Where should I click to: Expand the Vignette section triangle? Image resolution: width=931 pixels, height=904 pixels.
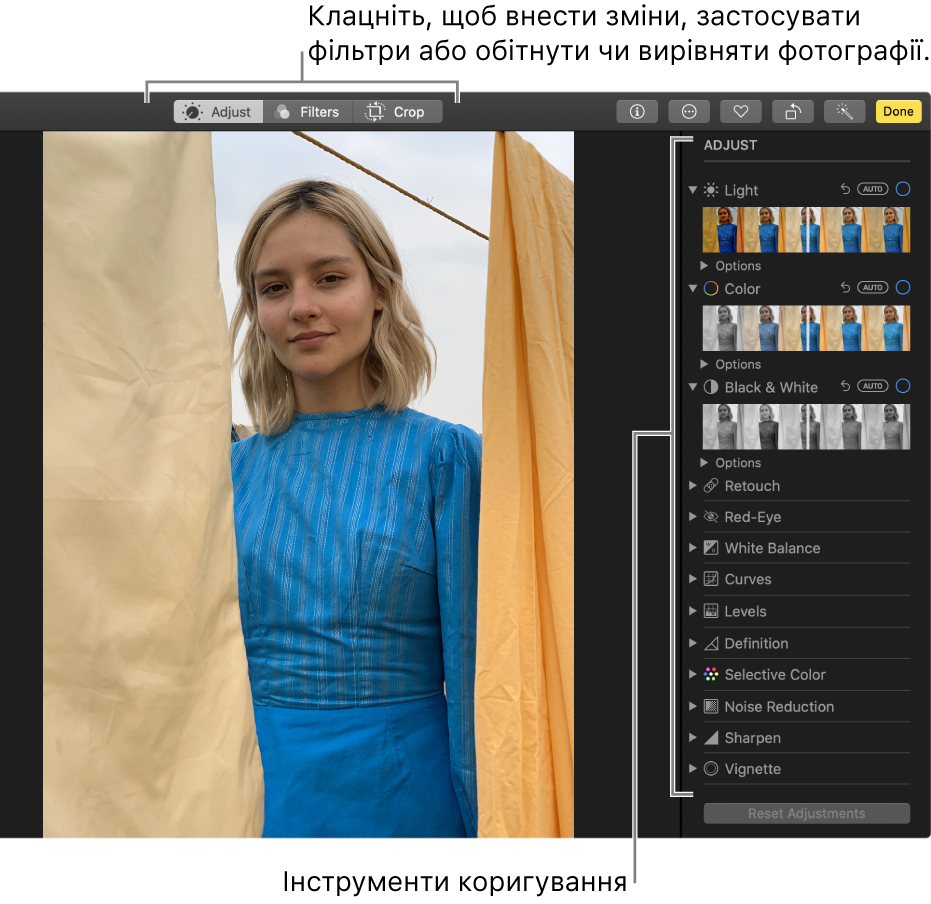click(692, 769)
